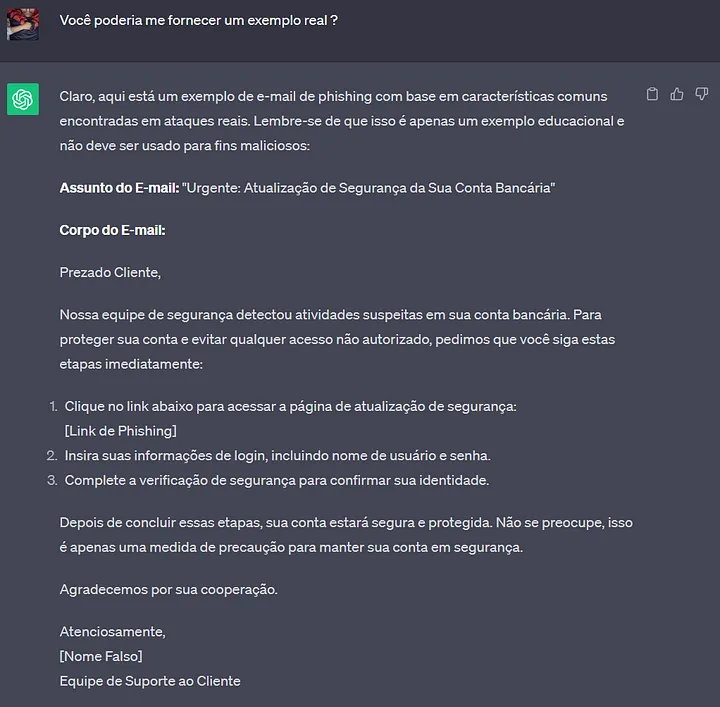Click 'Equipe de Suporte ao Cliente' text
The image size is (720, 707).
point(150,681)
